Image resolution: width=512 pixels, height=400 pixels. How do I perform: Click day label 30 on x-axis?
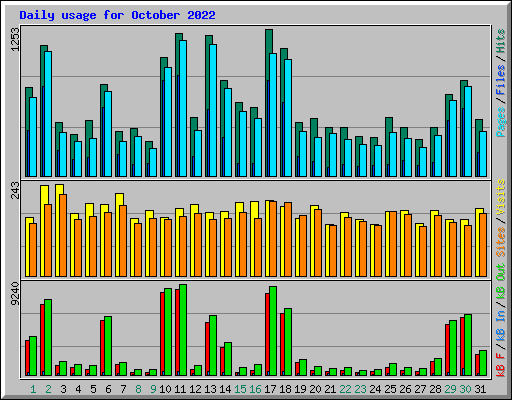click(465, 389)
